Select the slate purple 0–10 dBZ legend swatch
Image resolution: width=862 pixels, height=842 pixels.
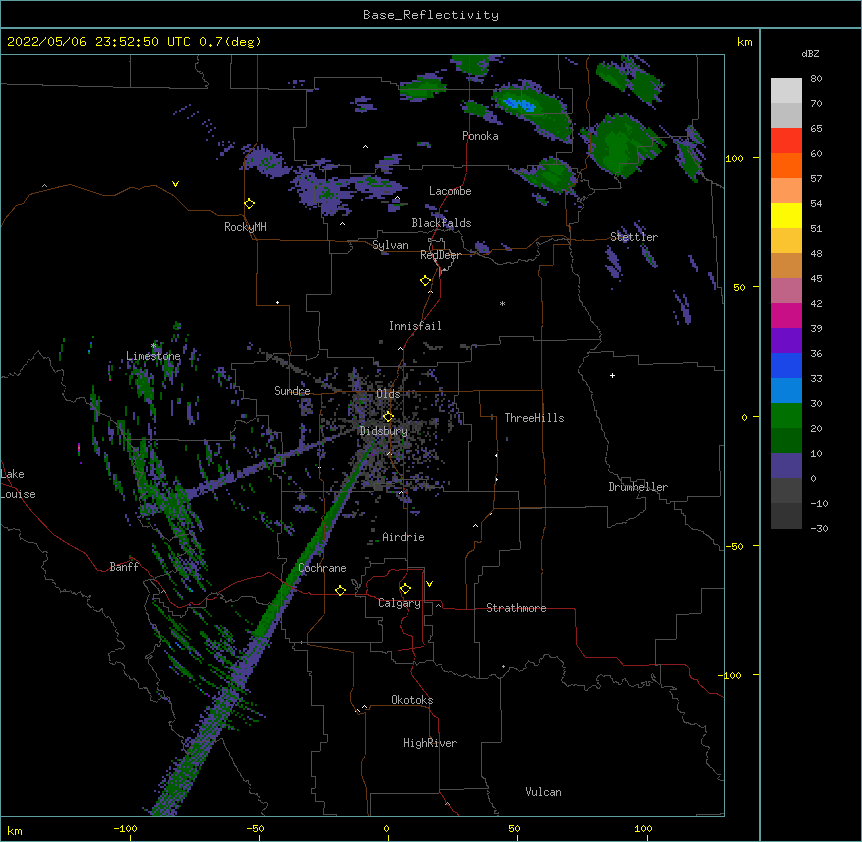pyautogui.click(x=786, y=466)
